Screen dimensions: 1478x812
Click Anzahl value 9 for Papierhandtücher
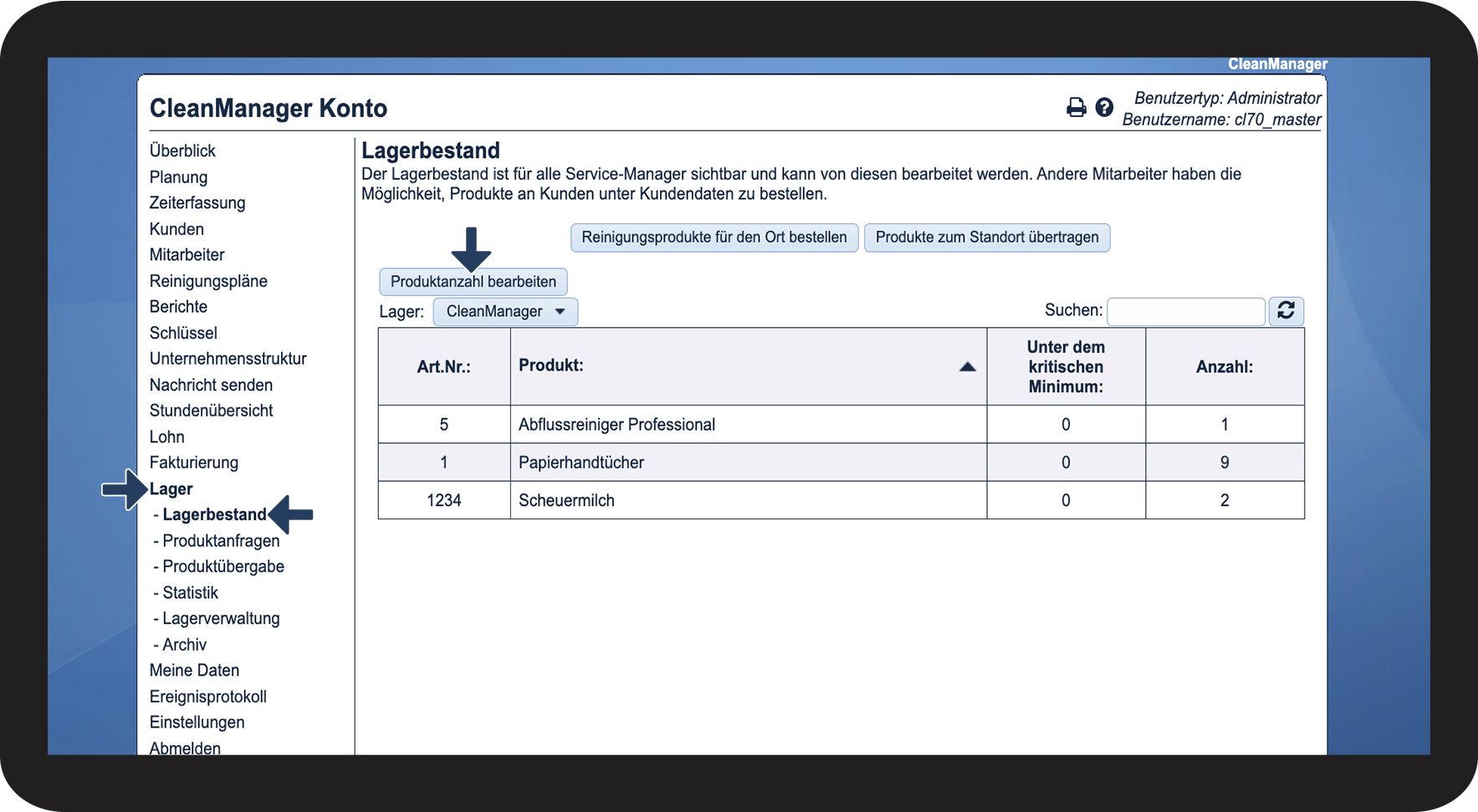[x=1225, y=462]
